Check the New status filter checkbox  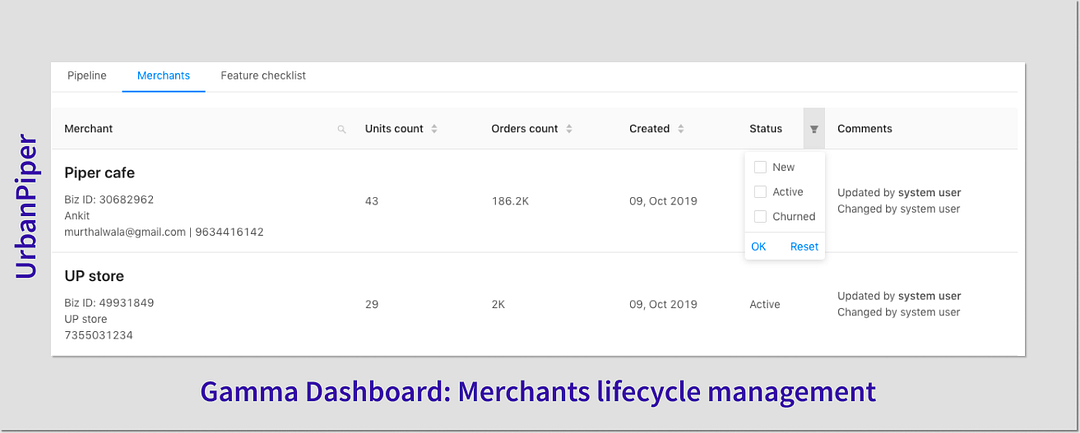click(x=760, y=167)
